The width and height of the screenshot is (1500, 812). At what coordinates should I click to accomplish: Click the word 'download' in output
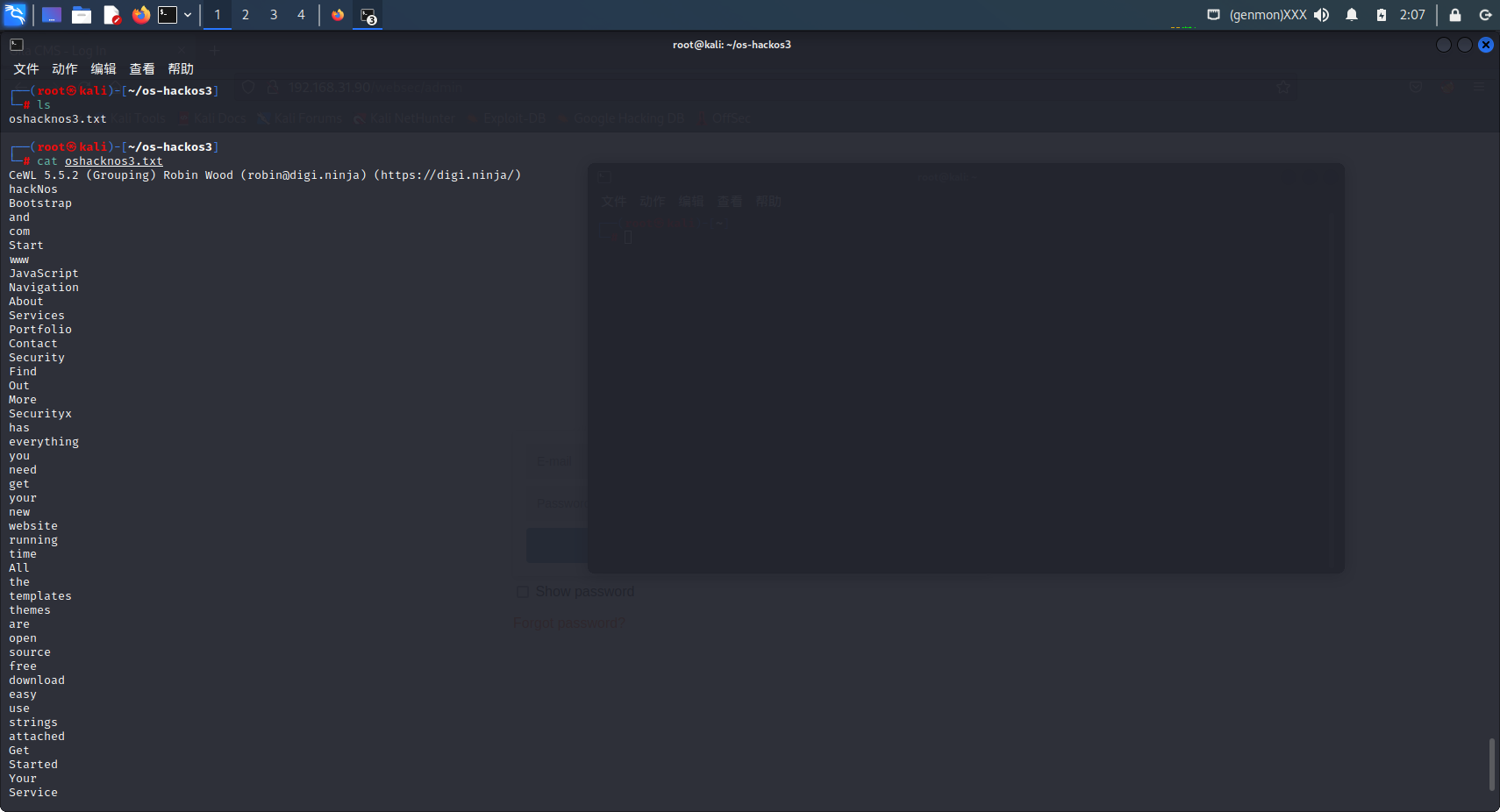(37, 680)
